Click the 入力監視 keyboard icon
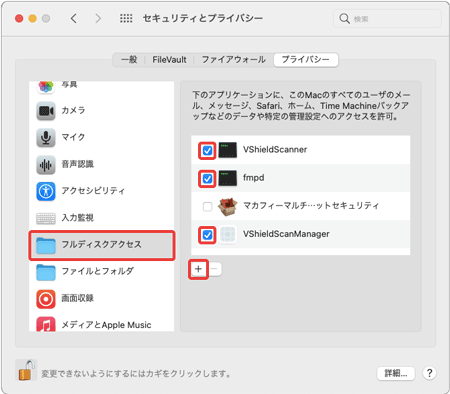The height and width of the screenshot is (394, 450). (x=46, y=218)
